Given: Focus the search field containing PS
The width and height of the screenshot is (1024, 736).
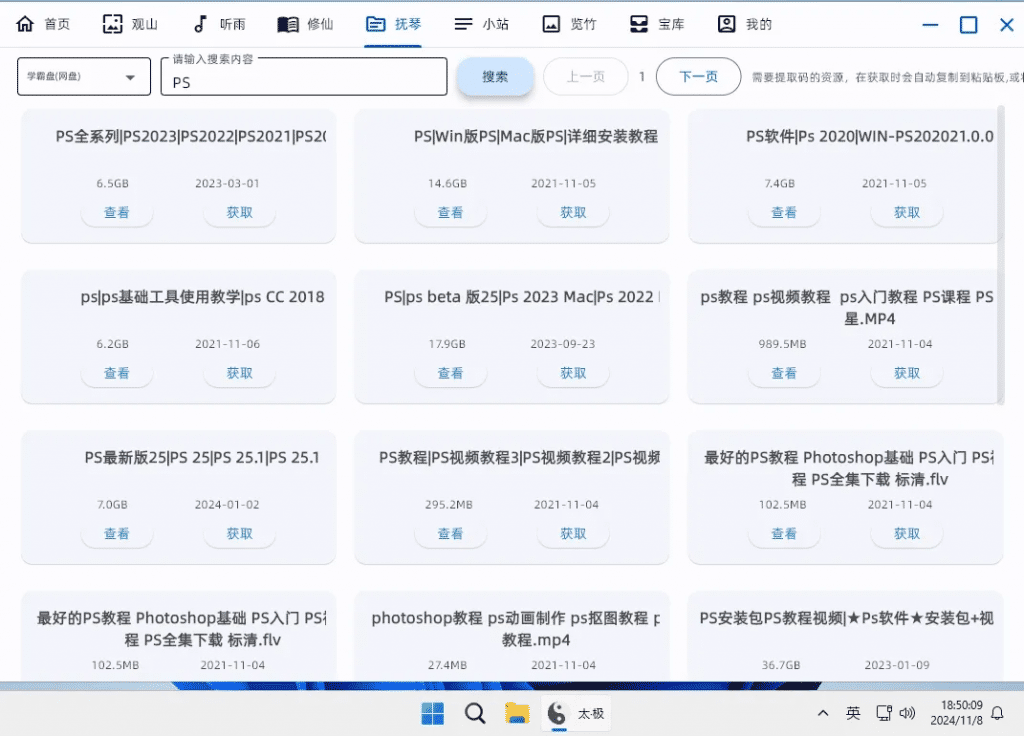Looking at the screenshot, I should 304,77.
